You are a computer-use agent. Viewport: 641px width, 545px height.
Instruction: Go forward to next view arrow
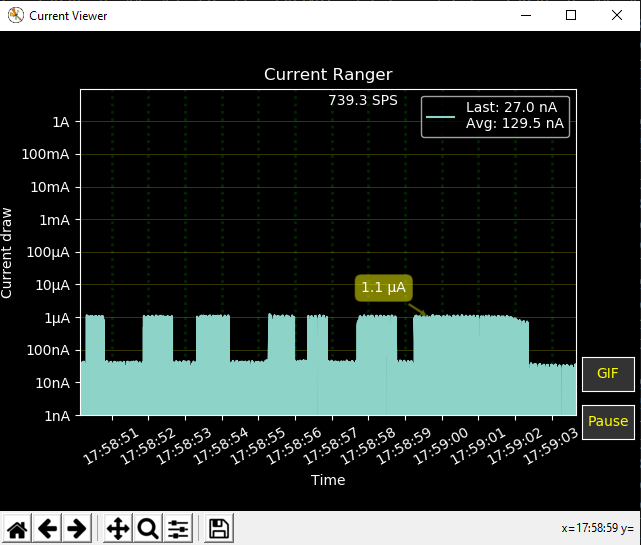(77, 529)
